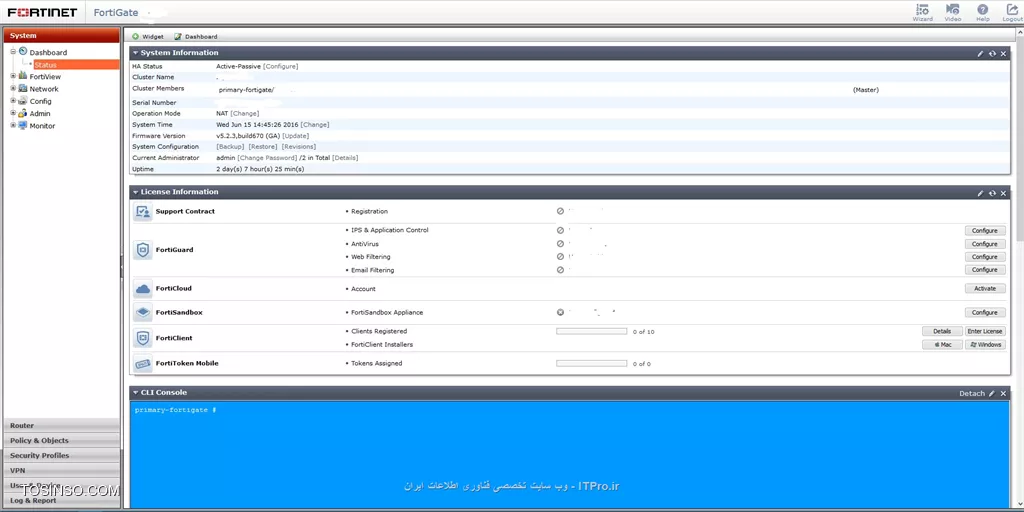This screenshot has height=512, width=1024.
Task: Detach the CLI Console
Action: point(971,394)
